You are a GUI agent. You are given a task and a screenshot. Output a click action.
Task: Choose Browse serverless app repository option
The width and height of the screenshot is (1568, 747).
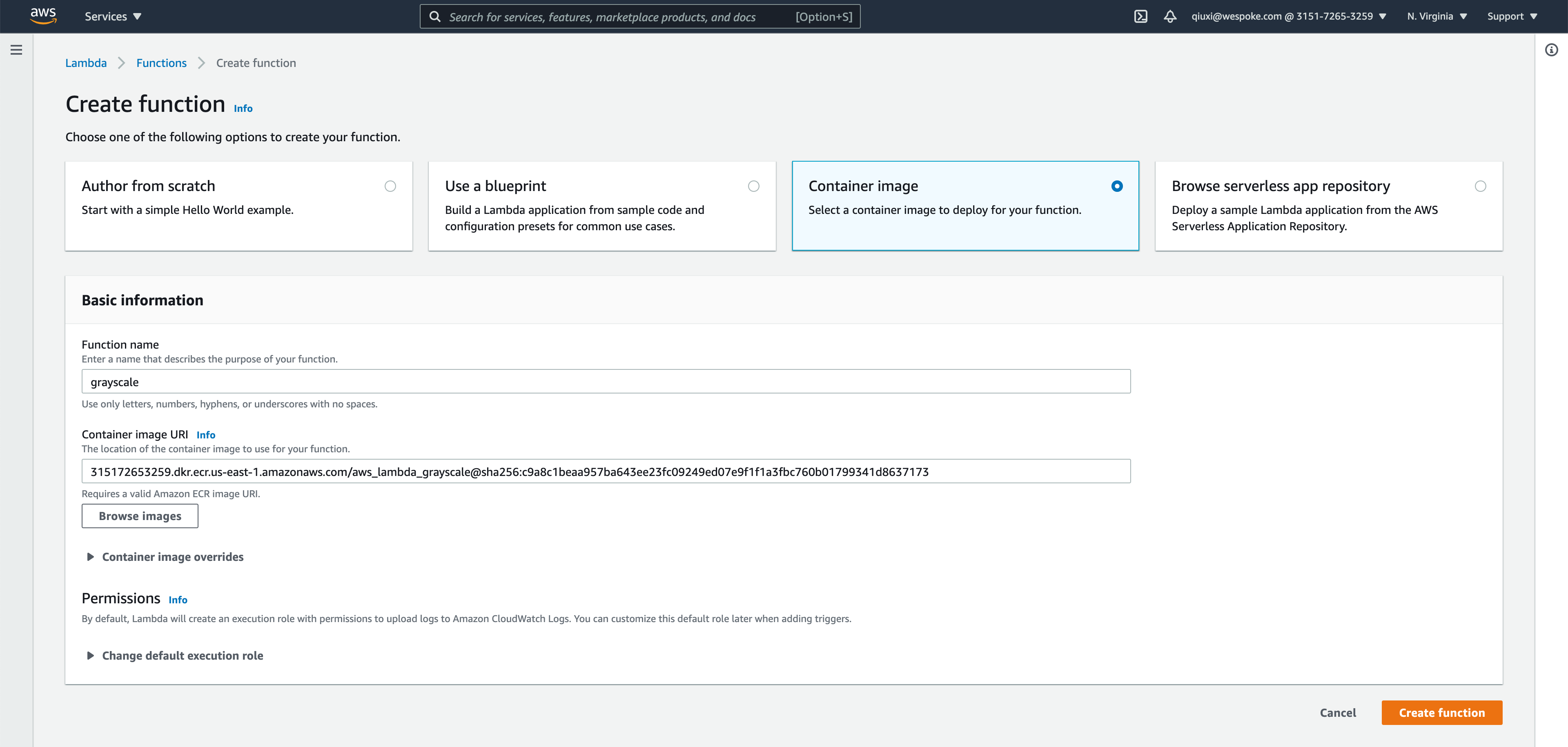tap(1480, 186)
